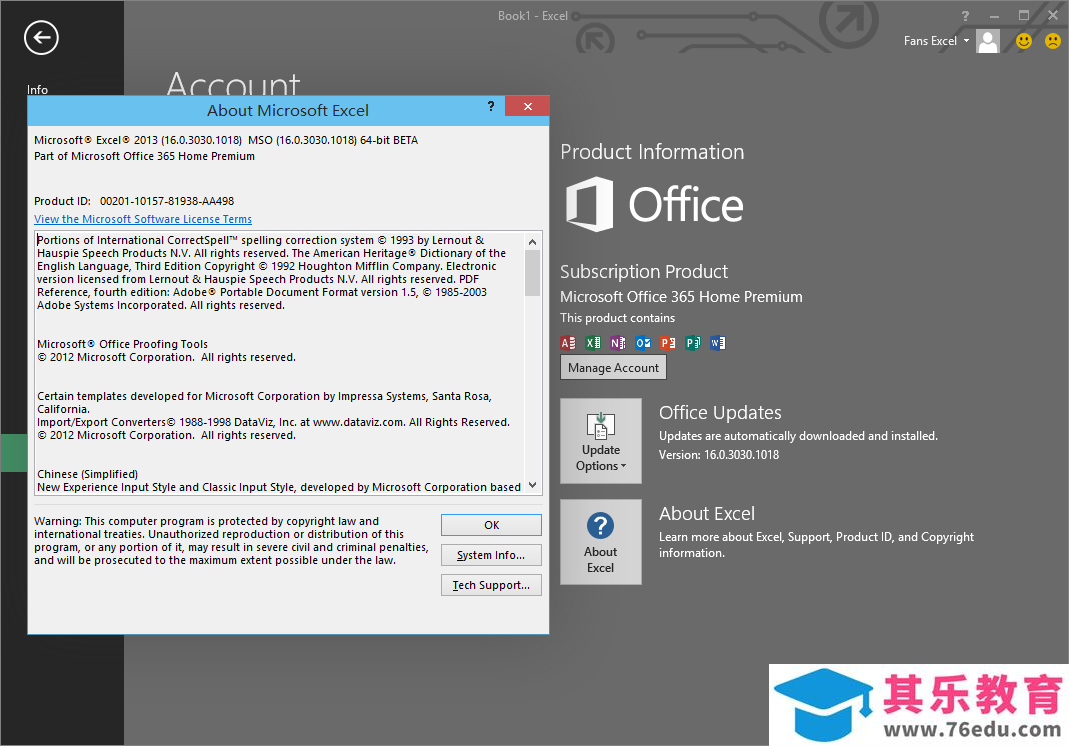Close the About Microsoft Excel dialog
1069x746 pixels.
527,106
